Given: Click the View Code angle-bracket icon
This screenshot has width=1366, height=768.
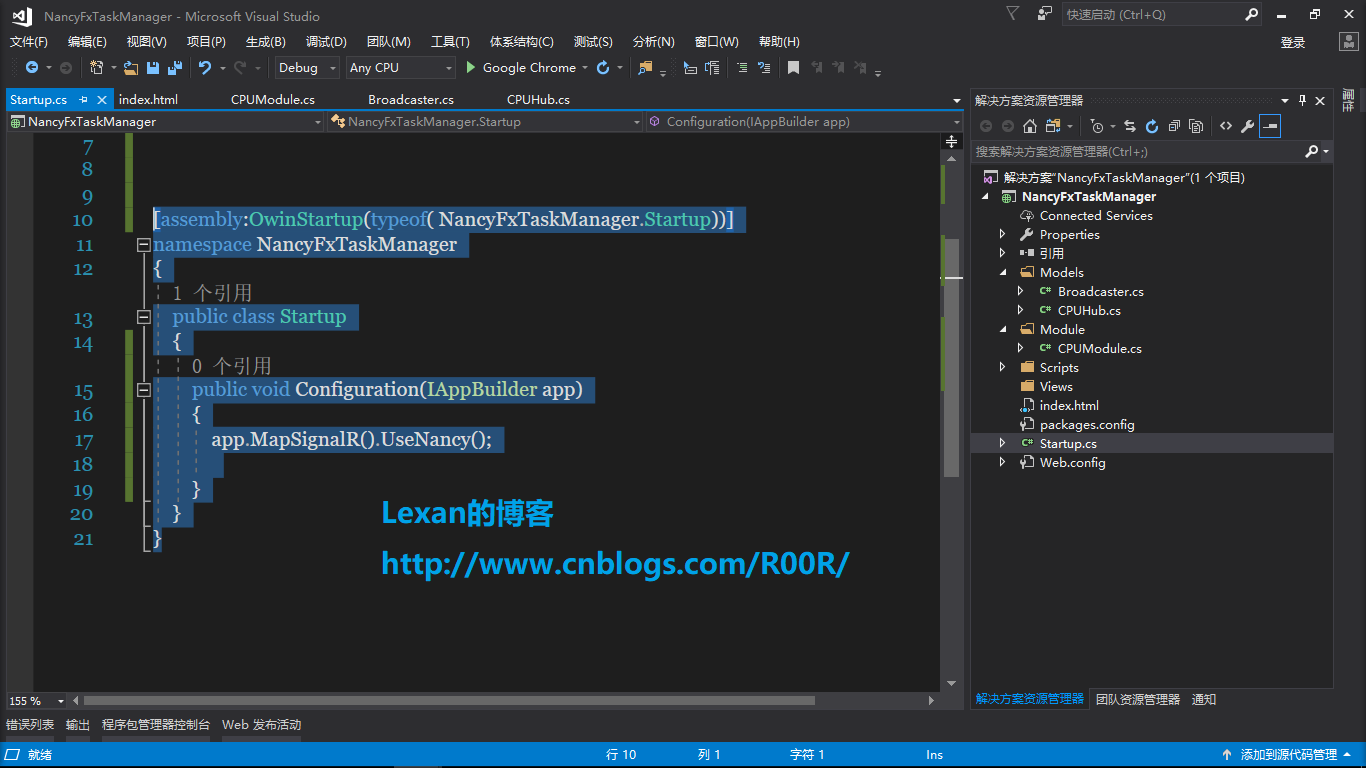Looking at the screenshot, I should [1225, 126].
